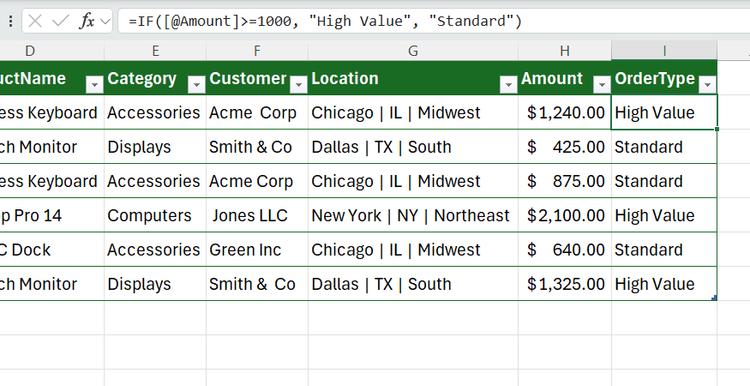Open the ProductName column filter dropdown

[x=94, y=85]
